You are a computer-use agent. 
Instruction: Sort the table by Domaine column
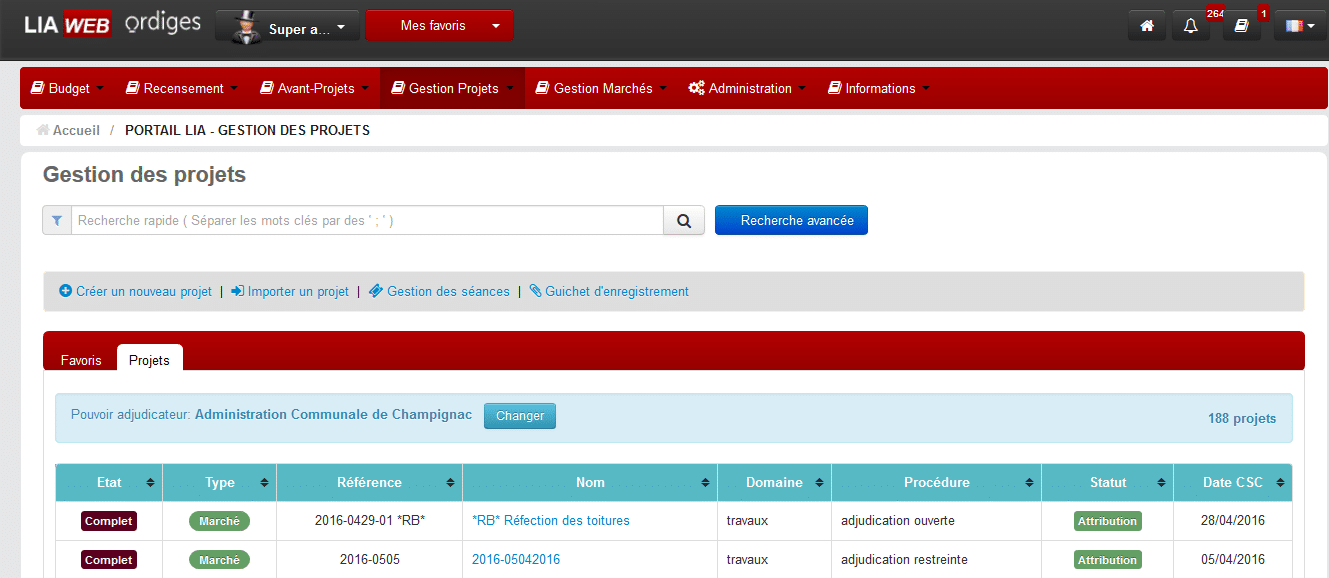click(x=774, y=482)
